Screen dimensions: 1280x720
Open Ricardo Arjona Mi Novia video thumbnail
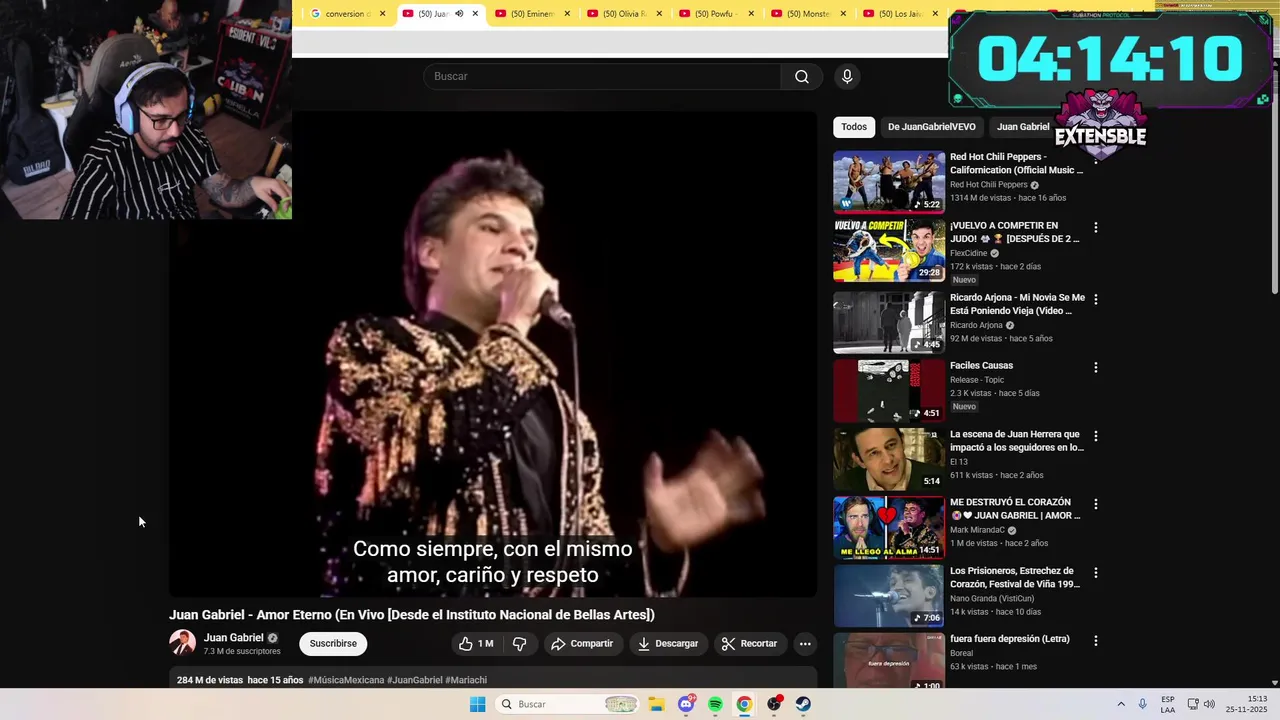coord(889,322)
